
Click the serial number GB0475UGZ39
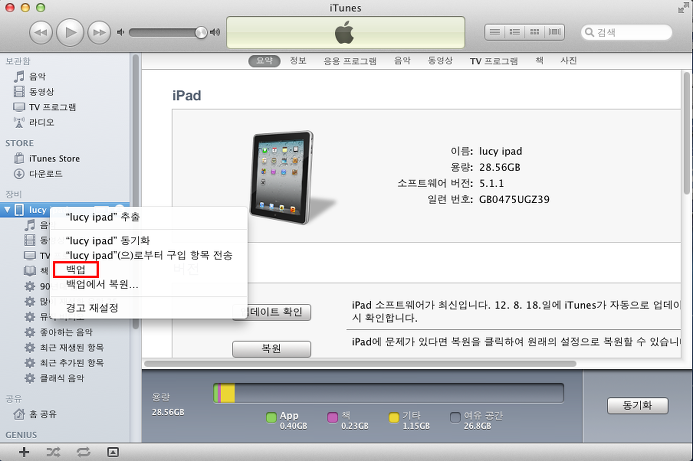(514, 199)
